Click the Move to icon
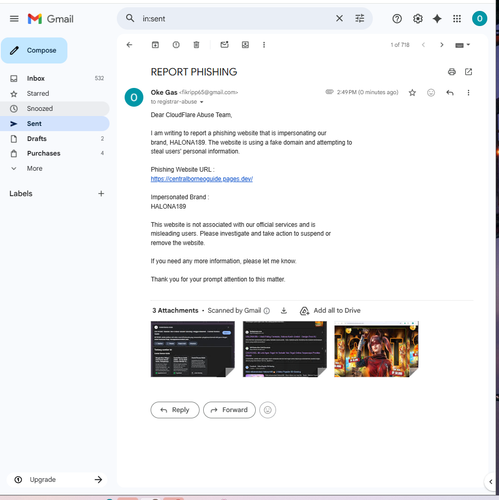The height and width of the screenshot is (500, 499). [x=245, y=45]
